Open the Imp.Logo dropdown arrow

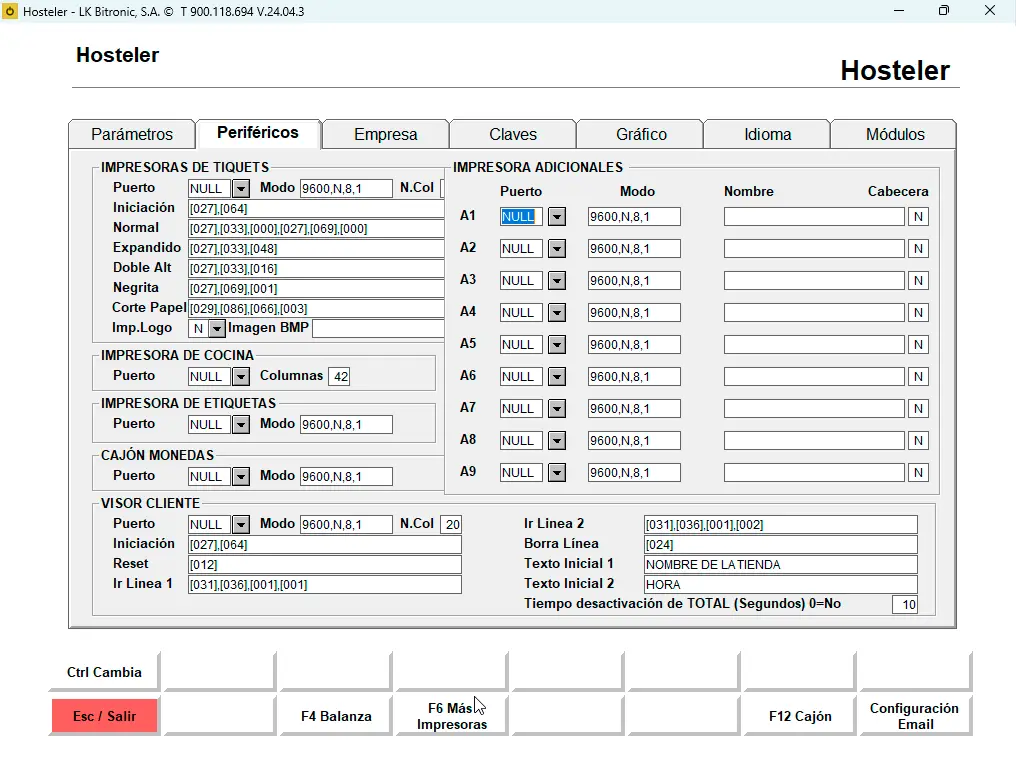[x=217, y=329]
